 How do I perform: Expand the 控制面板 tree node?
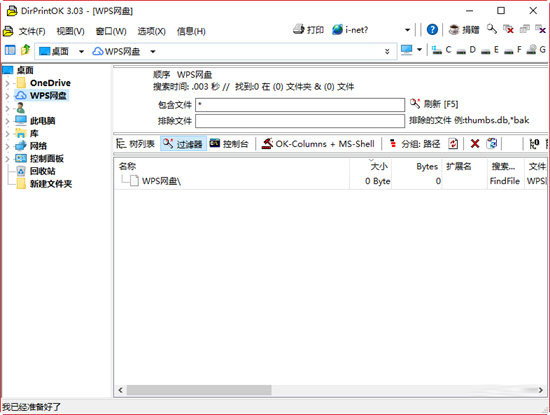coord(7,159)
